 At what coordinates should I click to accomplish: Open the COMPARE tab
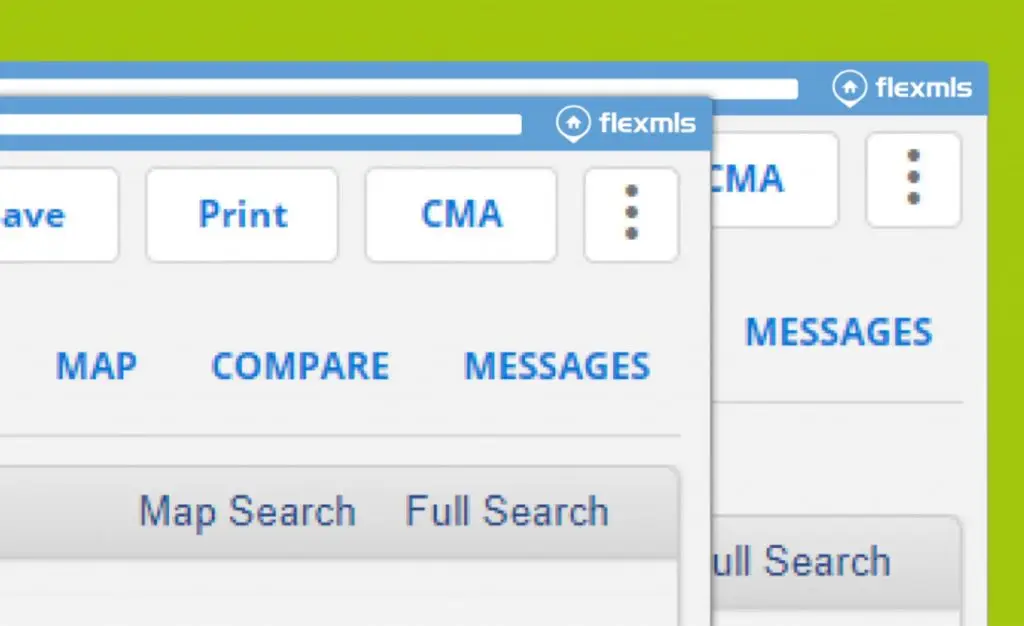(300, 367)
